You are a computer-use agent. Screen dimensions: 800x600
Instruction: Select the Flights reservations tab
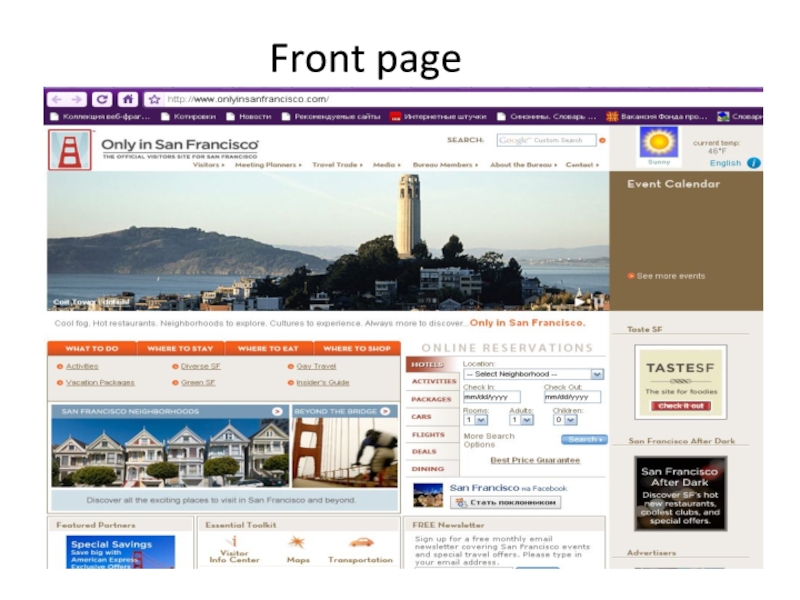pos(432,435)
